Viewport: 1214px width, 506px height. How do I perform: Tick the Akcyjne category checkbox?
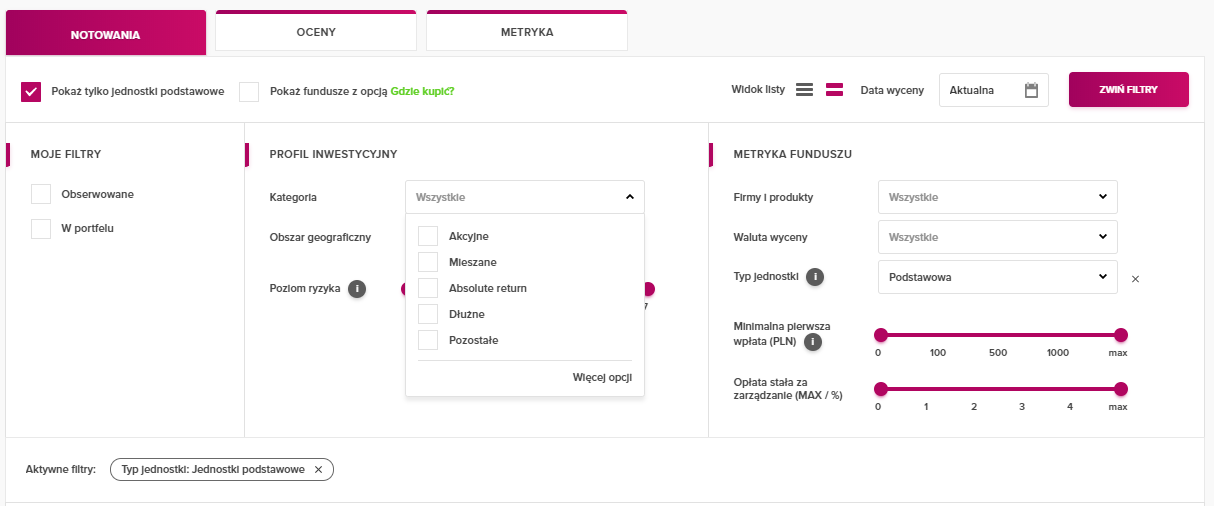tap(428, 236)
